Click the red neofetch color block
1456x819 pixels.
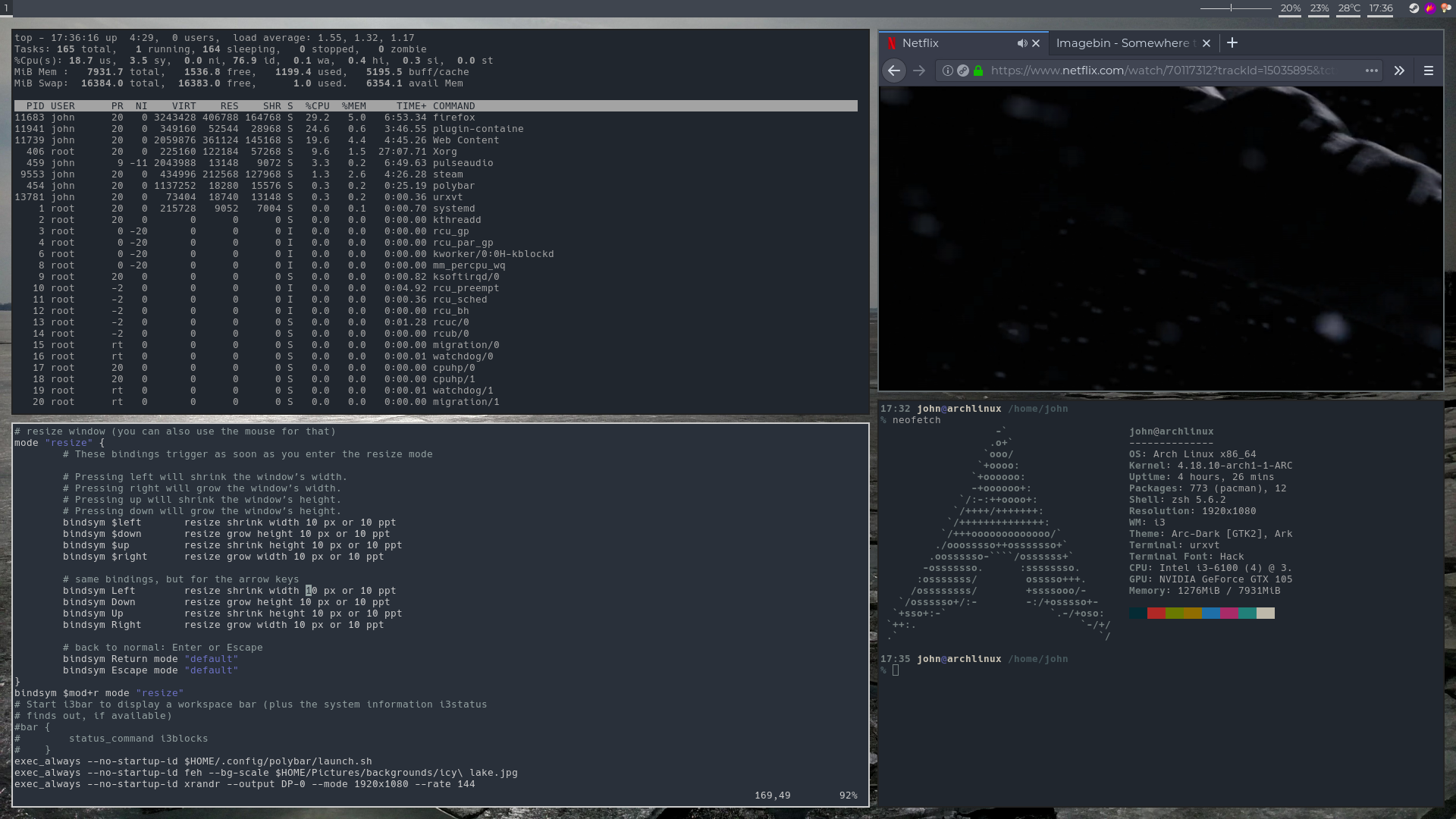pos(1156,613)
